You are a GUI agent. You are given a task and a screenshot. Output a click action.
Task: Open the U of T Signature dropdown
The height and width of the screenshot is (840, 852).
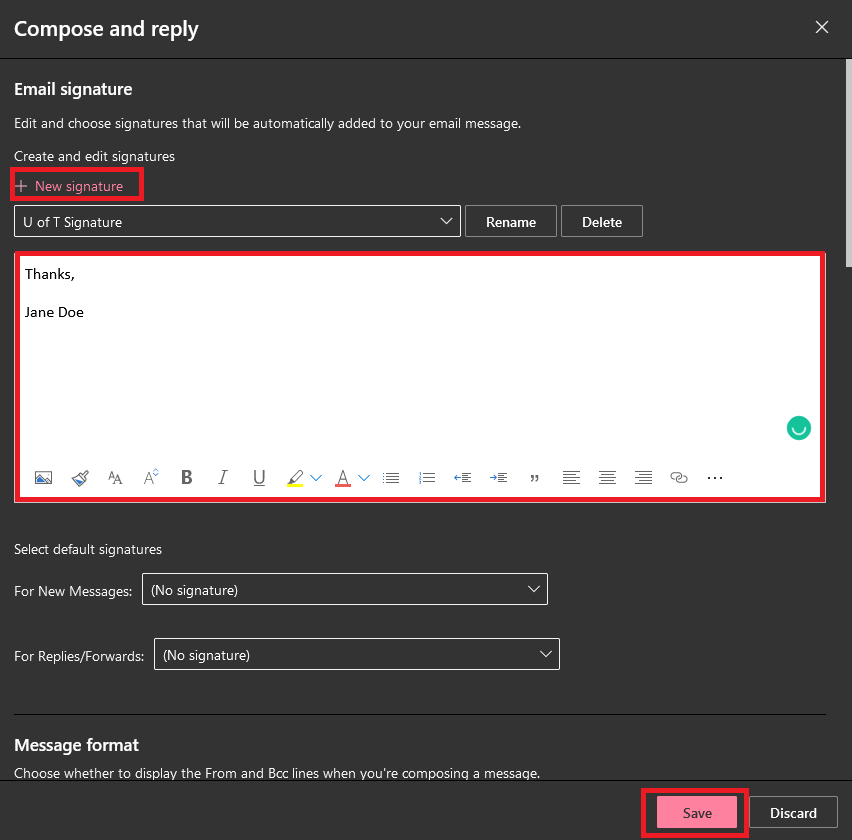click(237, 222)
